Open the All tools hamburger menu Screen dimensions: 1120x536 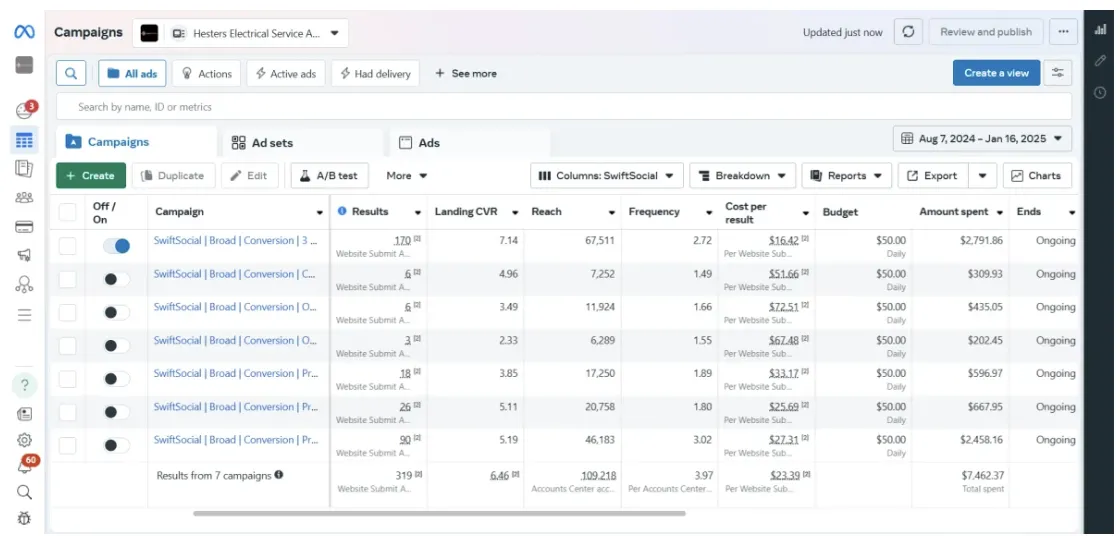pyautogui.click(x=24, y=315)
